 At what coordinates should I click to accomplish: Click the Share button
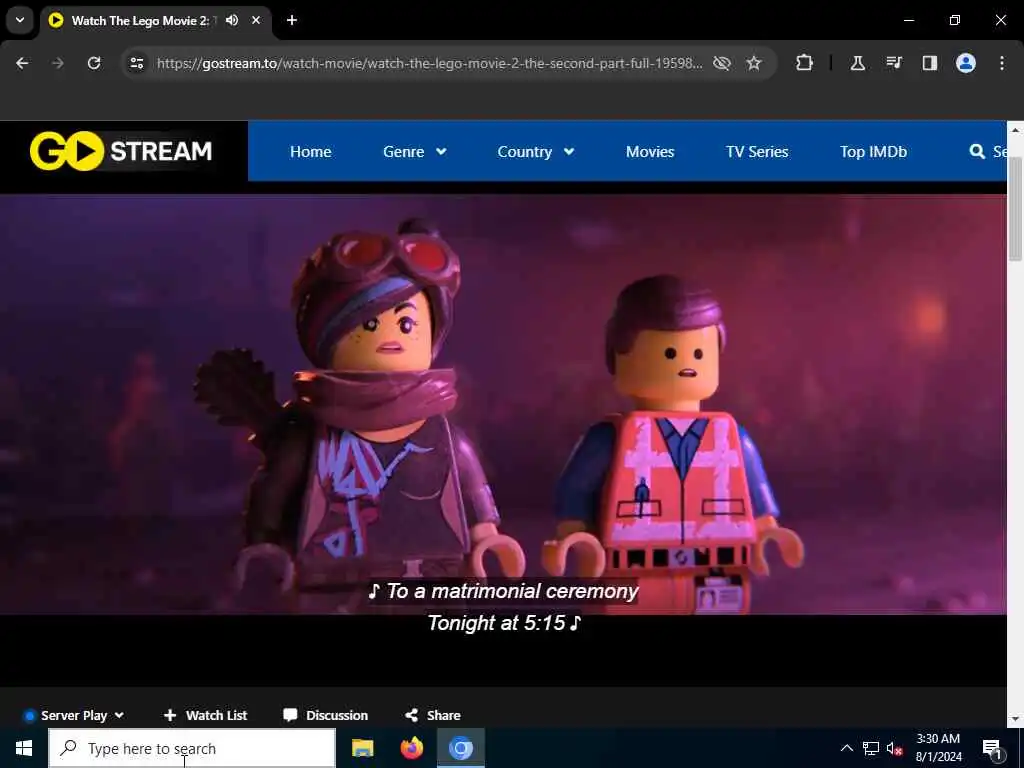(x=433, y=715)
